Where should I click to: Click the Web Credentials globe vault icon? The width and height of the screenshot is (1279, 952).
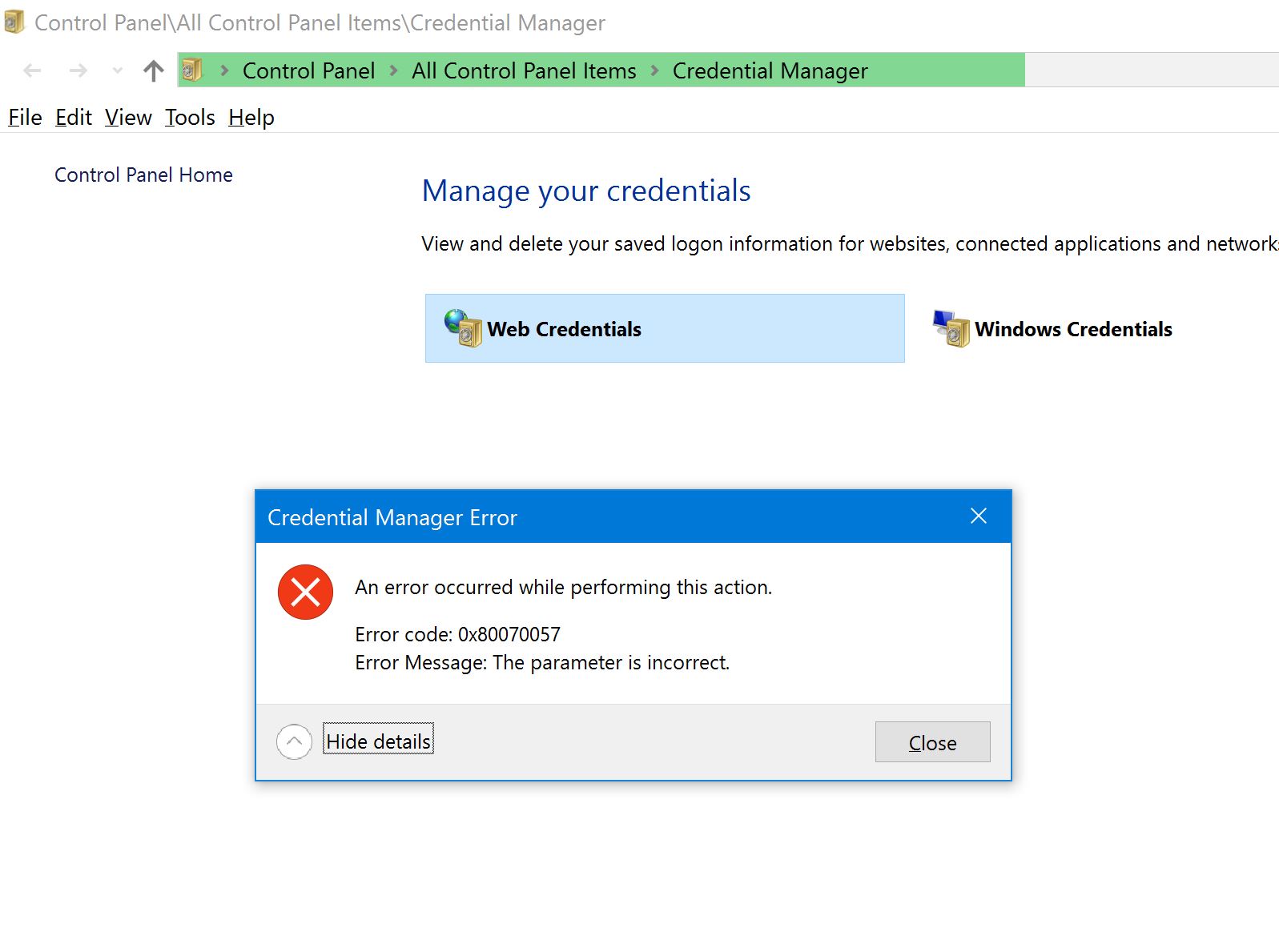[x=463, y=328]
